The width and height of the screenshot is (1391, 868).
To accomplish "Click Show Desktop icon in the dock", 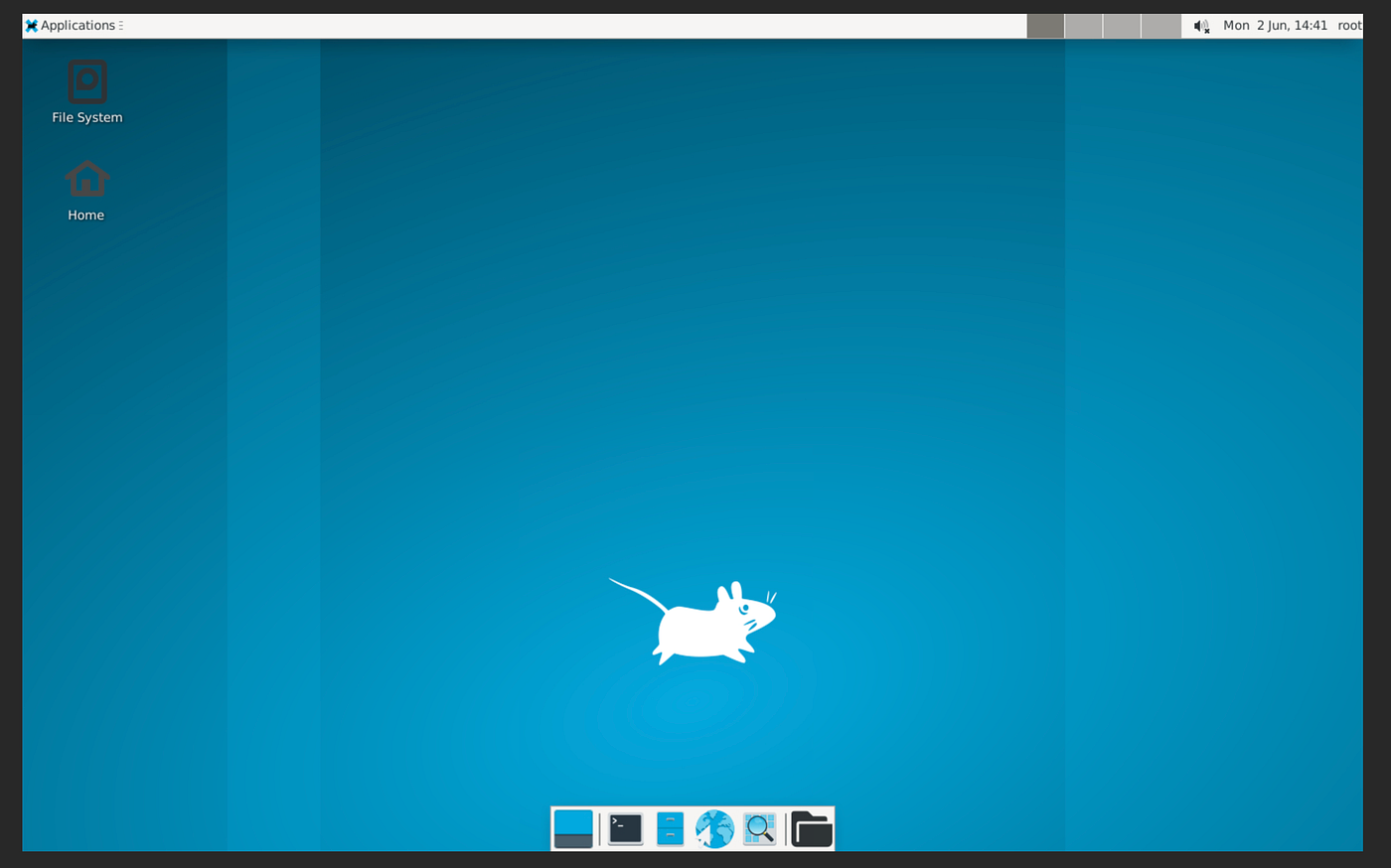I will point(573,829).
